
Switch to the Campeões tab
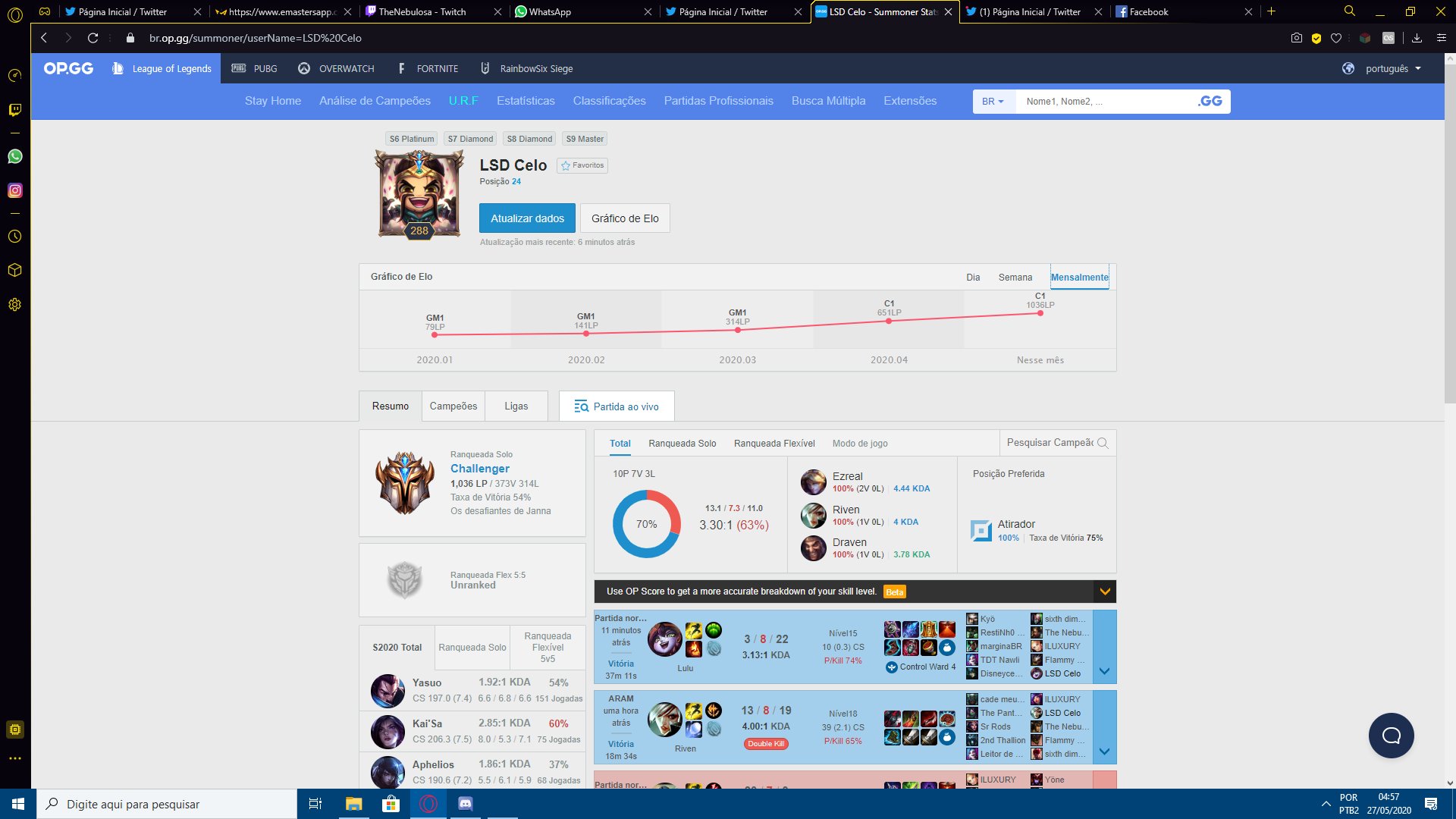click(x=453, y=406)
